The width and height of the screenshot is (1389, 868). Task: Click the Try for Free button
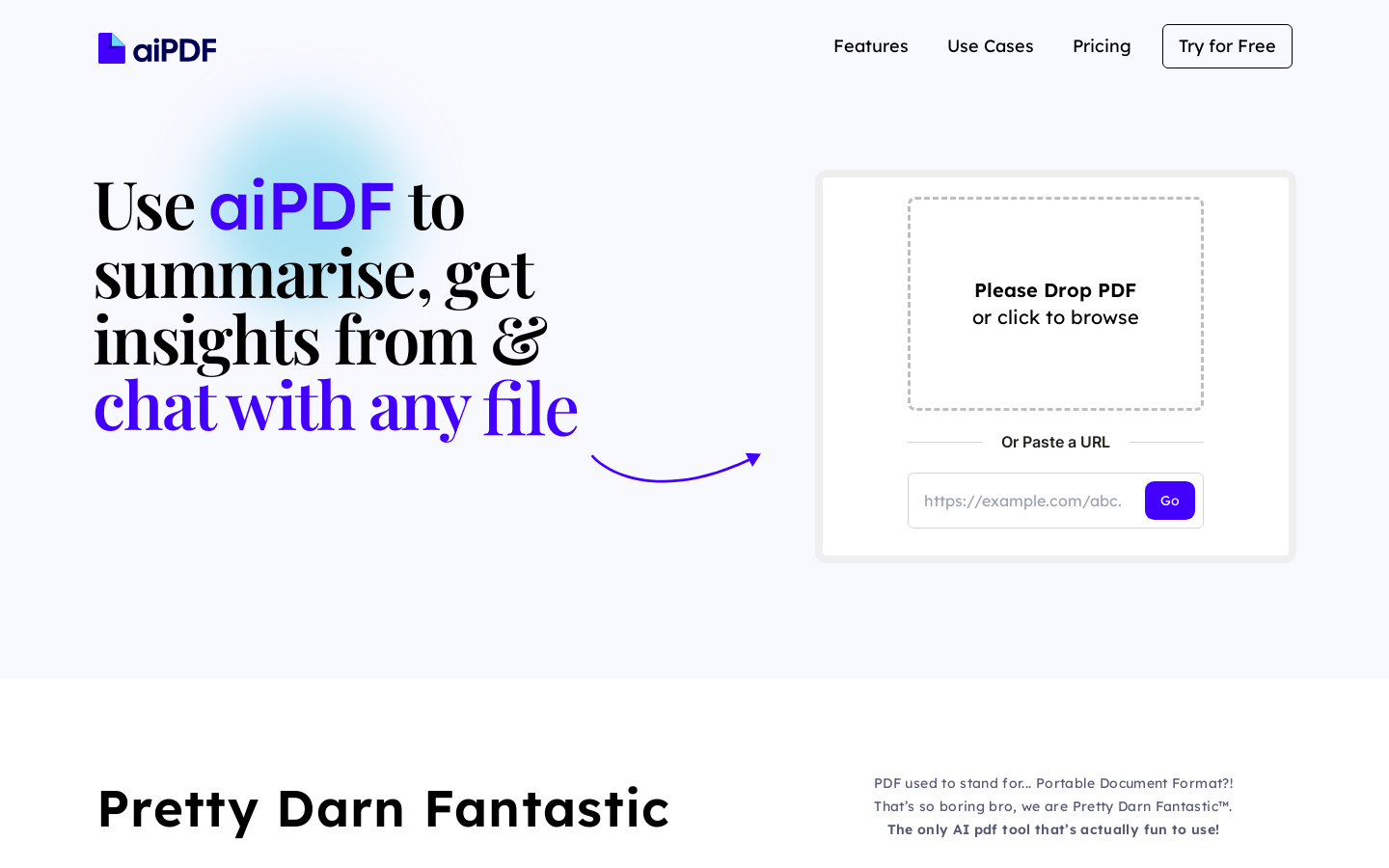click(x=1227, y=46)
